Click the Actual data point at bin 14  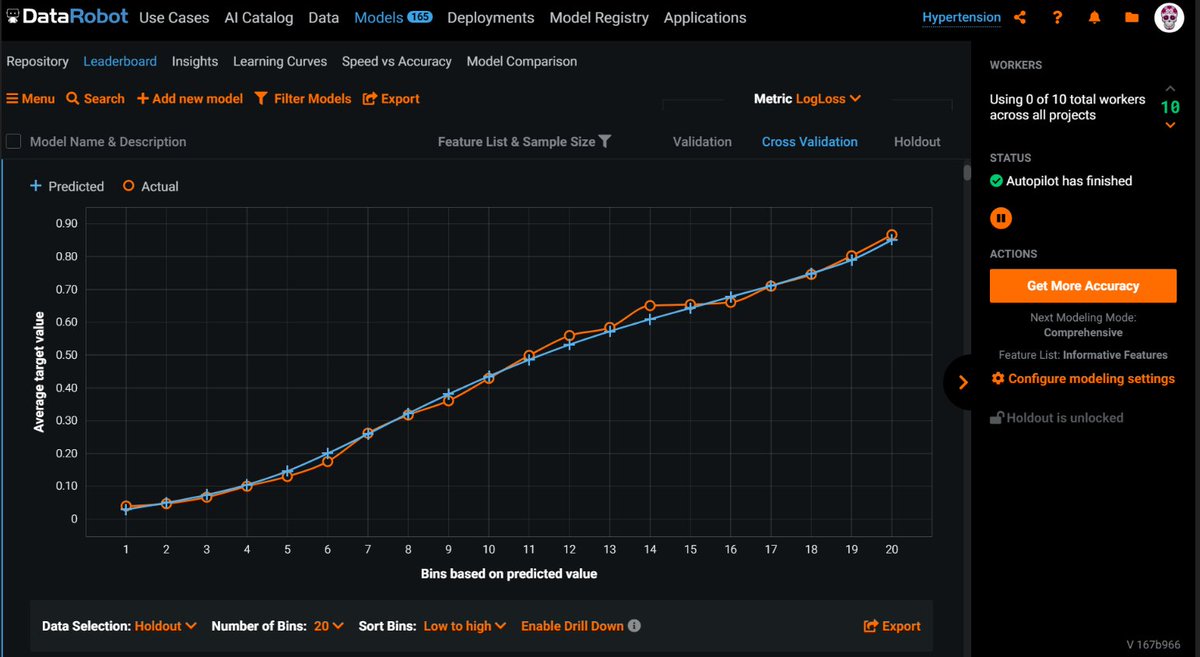pos(650,305)
